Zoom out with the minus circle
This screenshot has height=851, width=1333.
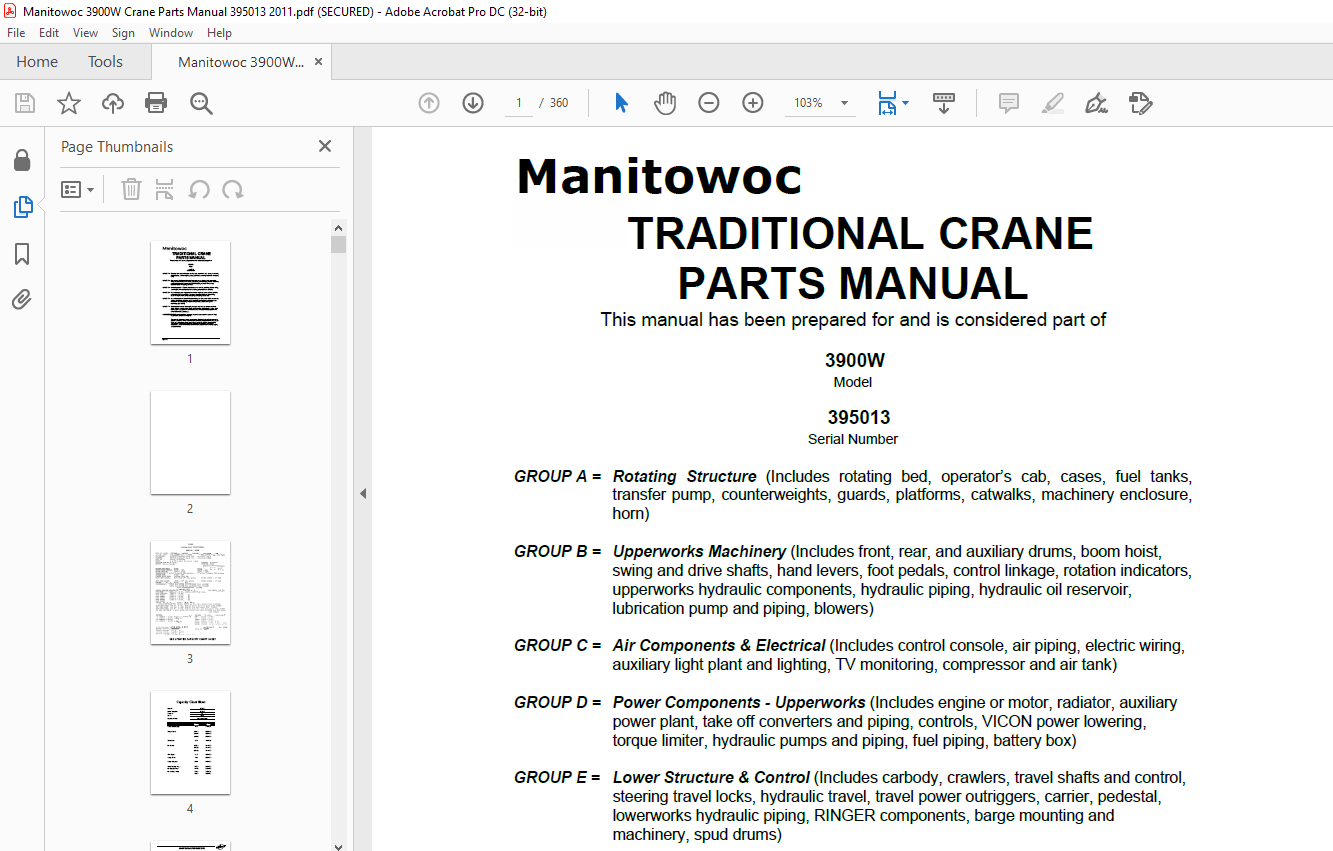709,103
